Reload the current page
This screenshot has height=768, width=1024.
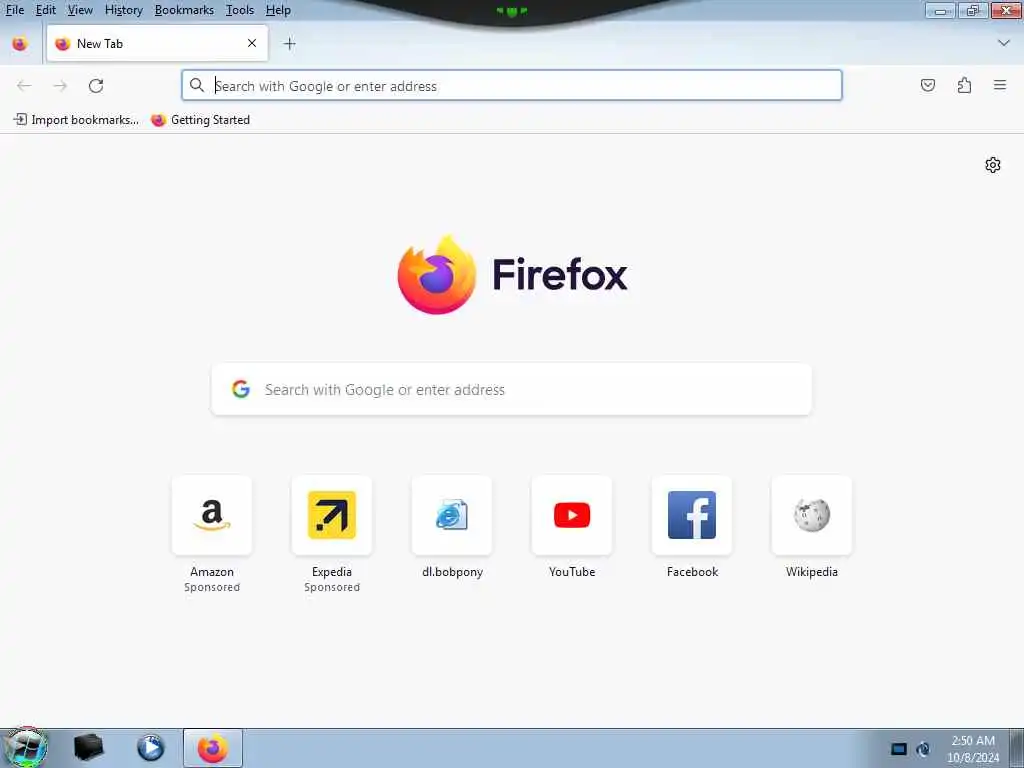click(96, 86)
